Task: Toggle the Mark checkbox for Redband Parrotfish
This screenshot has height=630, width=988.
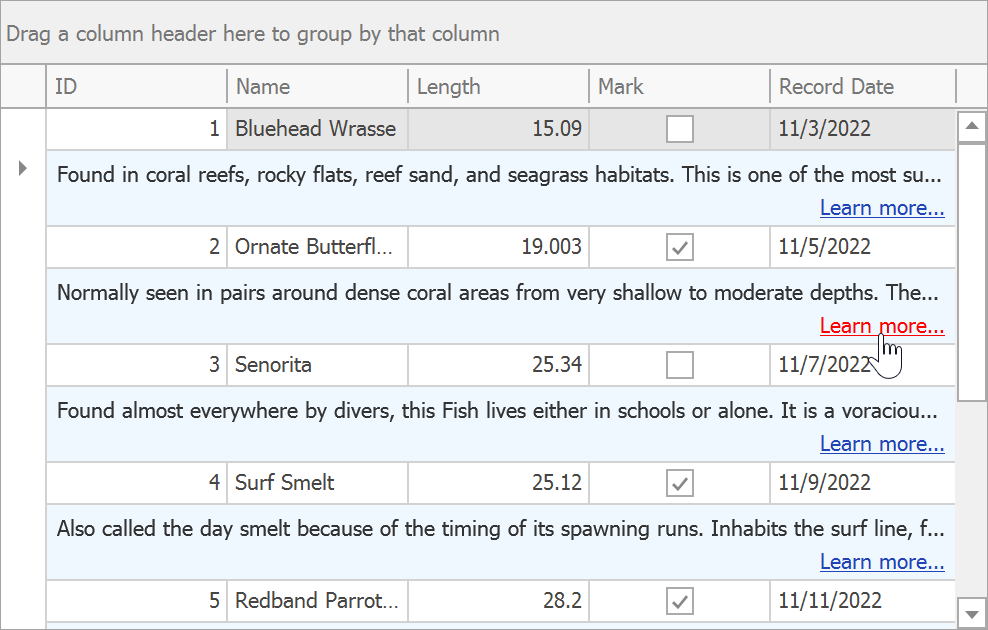Action: [x=680, y=601]
